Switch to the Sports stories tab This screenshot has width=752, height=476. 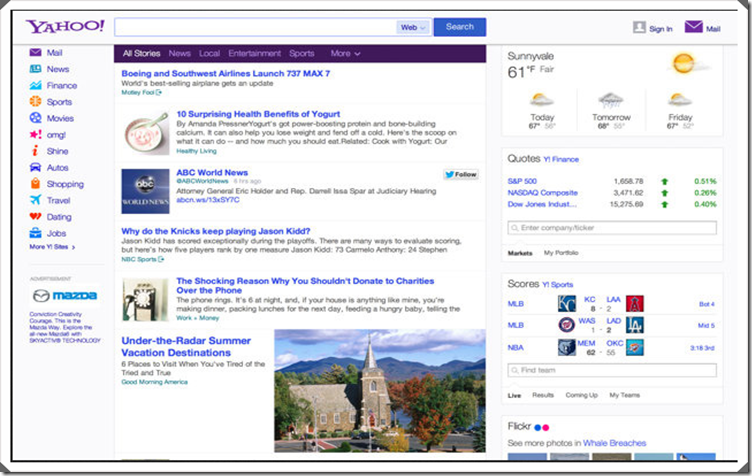coord(302,54)
